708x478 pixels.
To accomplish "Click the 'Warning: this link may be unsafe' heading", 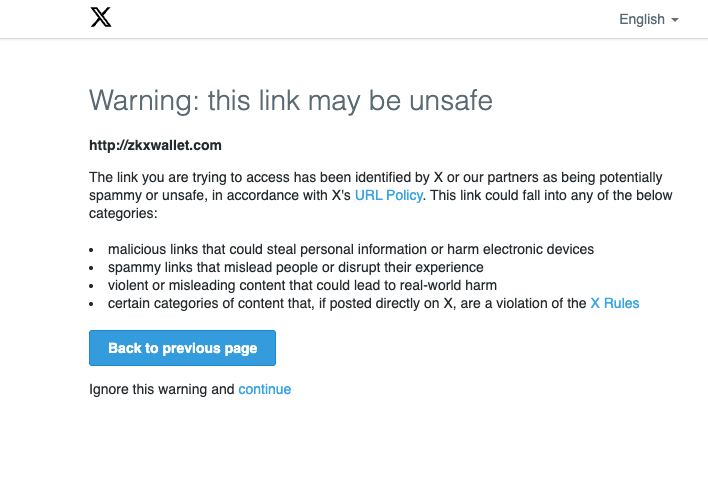I will pyautogui.click(x=291, y=100).
